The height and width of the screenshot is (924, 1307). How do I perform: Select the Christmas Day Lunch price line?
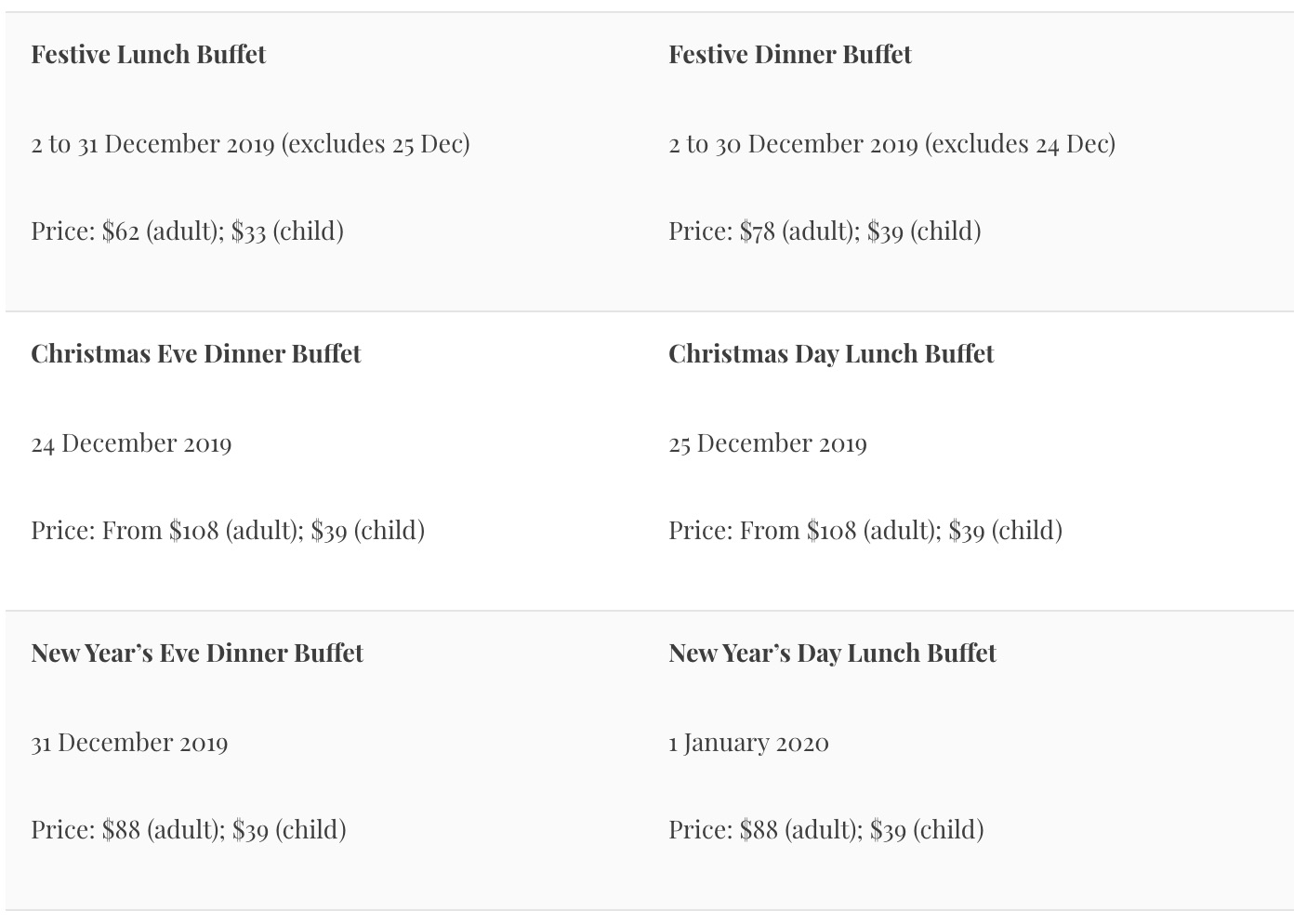(865, 530)
